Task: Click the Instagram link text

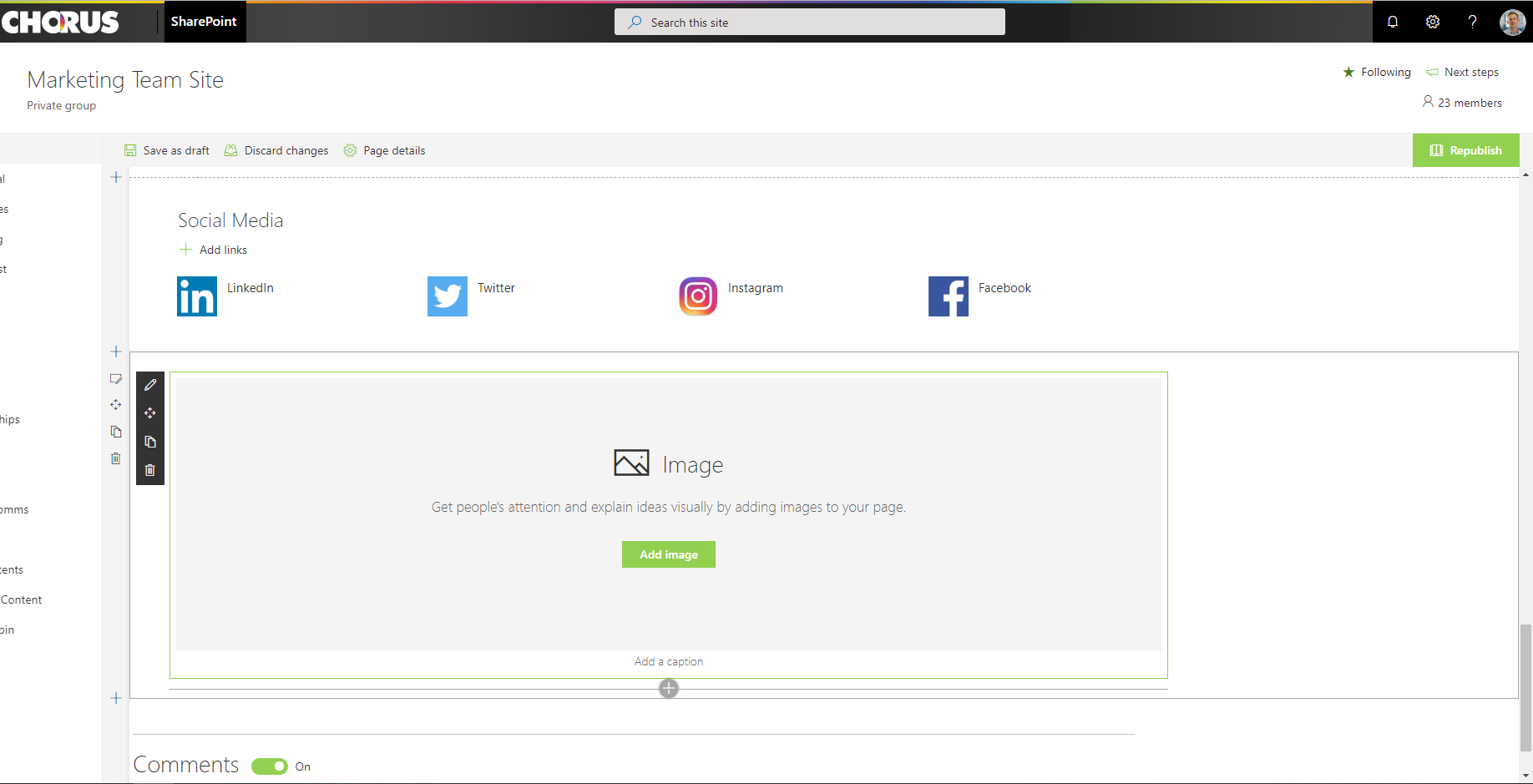Action: 756,288
